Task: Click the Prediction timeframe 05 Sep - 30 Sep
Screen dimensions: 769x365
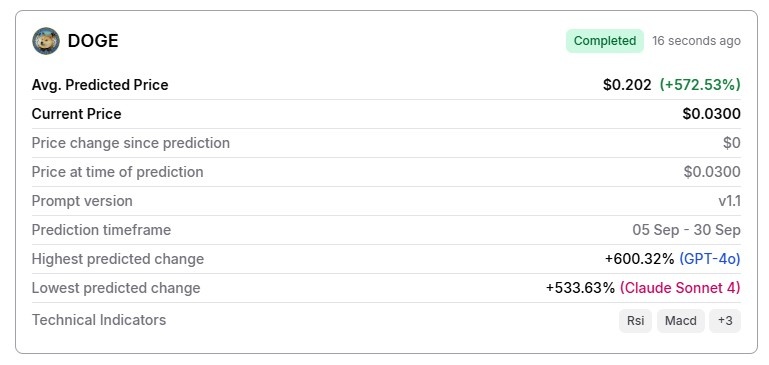Action: tap(686, 230)
